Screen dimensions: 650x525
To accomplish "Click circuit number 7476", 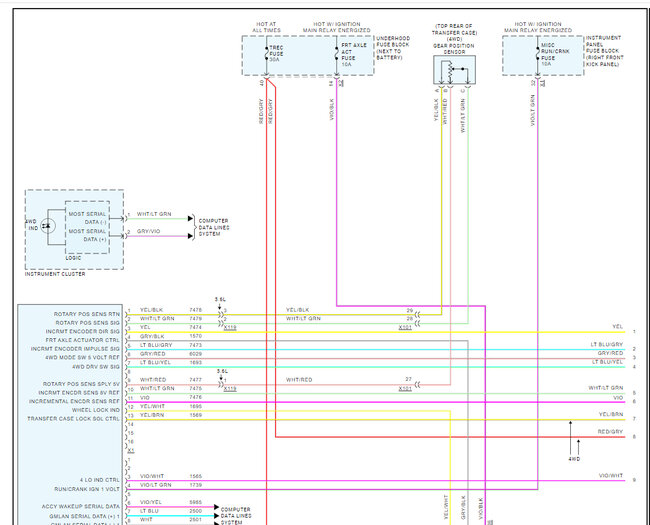I will (196, 397).
